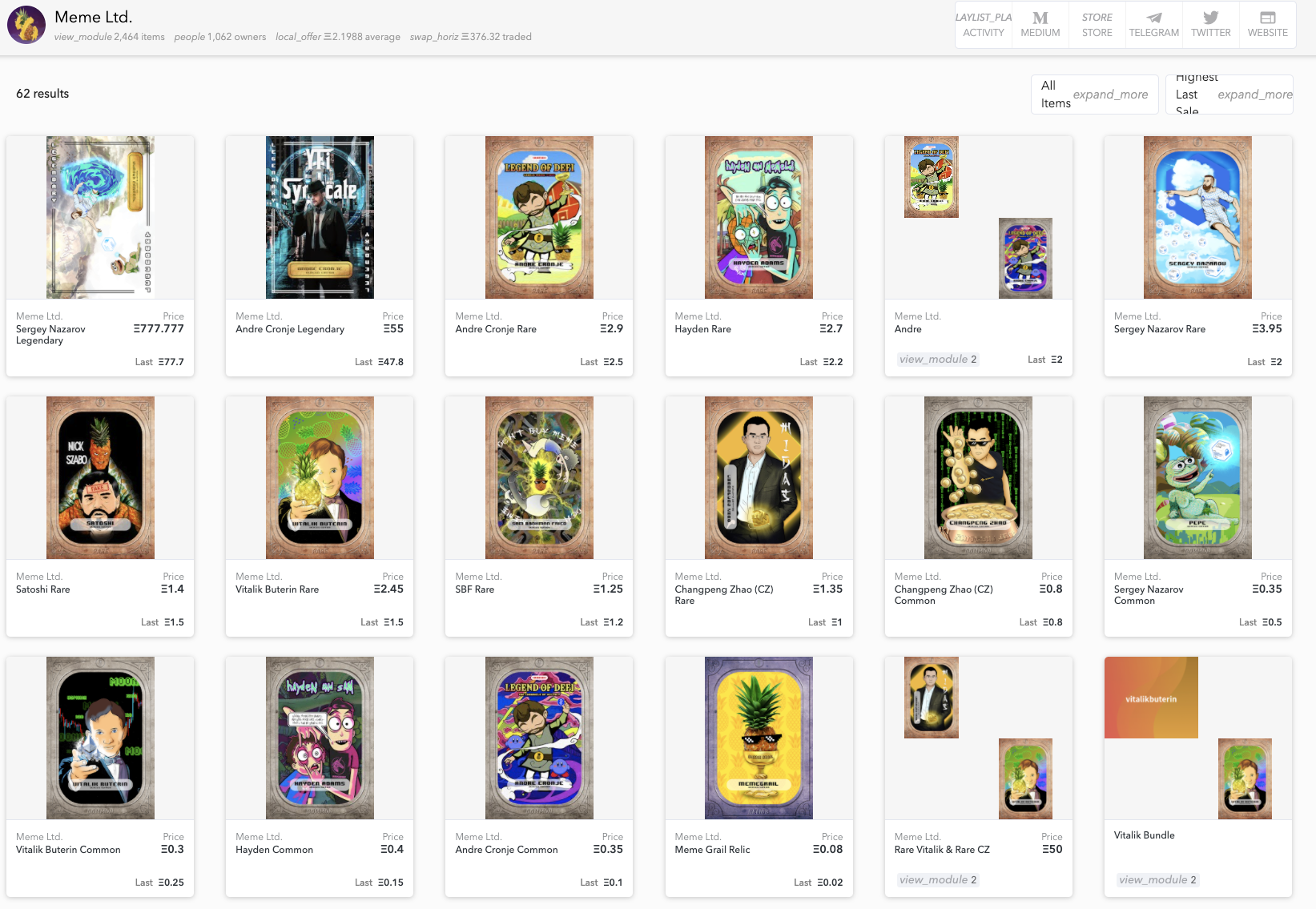Image resolution: width=1316 pixels, height=909 pixels.
Task: Click view_module 2 badge on Andre bundle
Action: coord(937,360)
